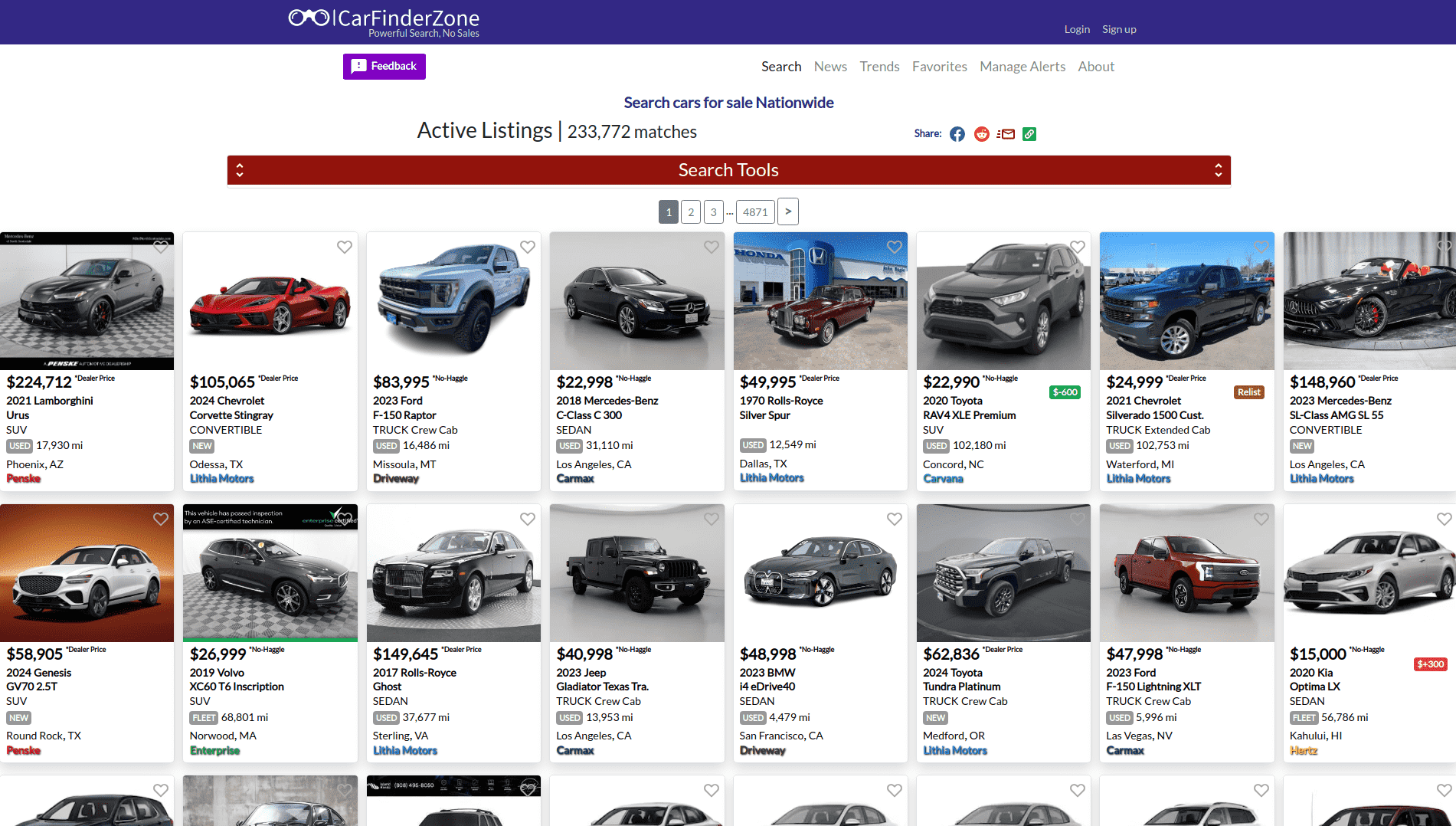Share listings via email
Screen dimensions: 1456x826
click(1006, 133)
